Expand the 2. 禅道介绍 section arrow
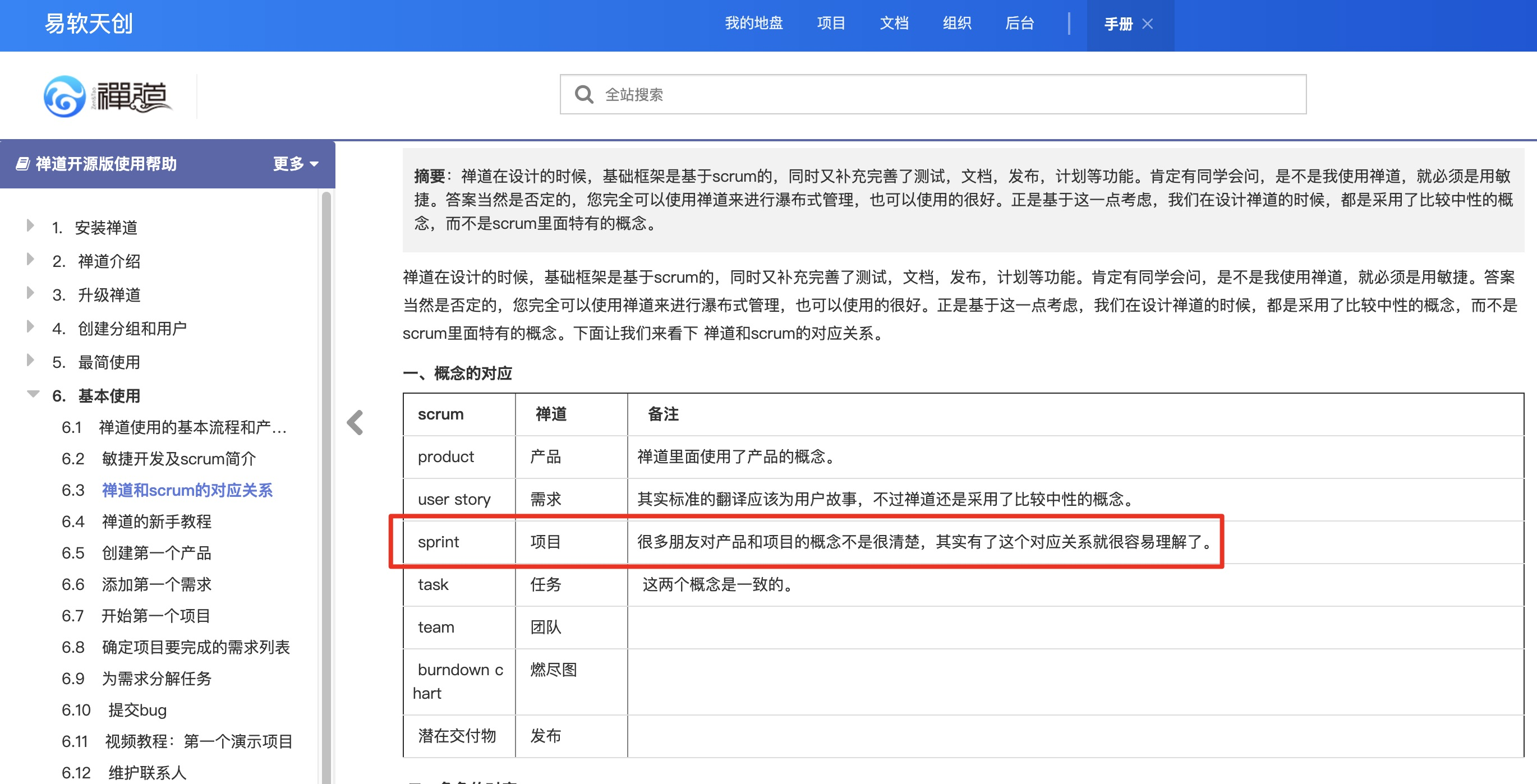This screenshot has width=1537, height=784. 30,259
